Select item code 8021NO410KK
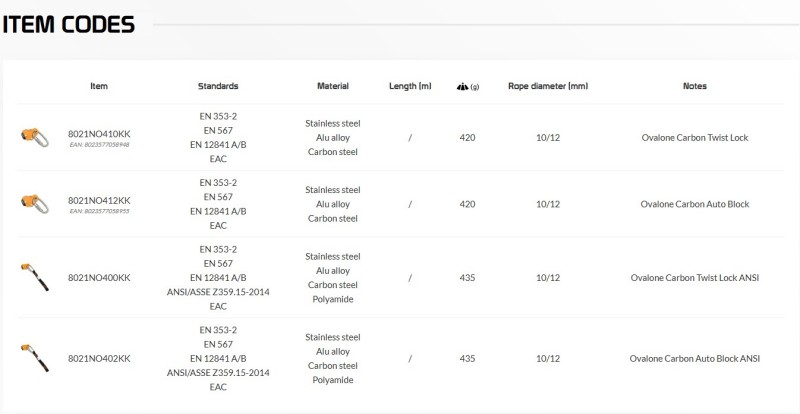Screen dimensions: 800x414 99,134
